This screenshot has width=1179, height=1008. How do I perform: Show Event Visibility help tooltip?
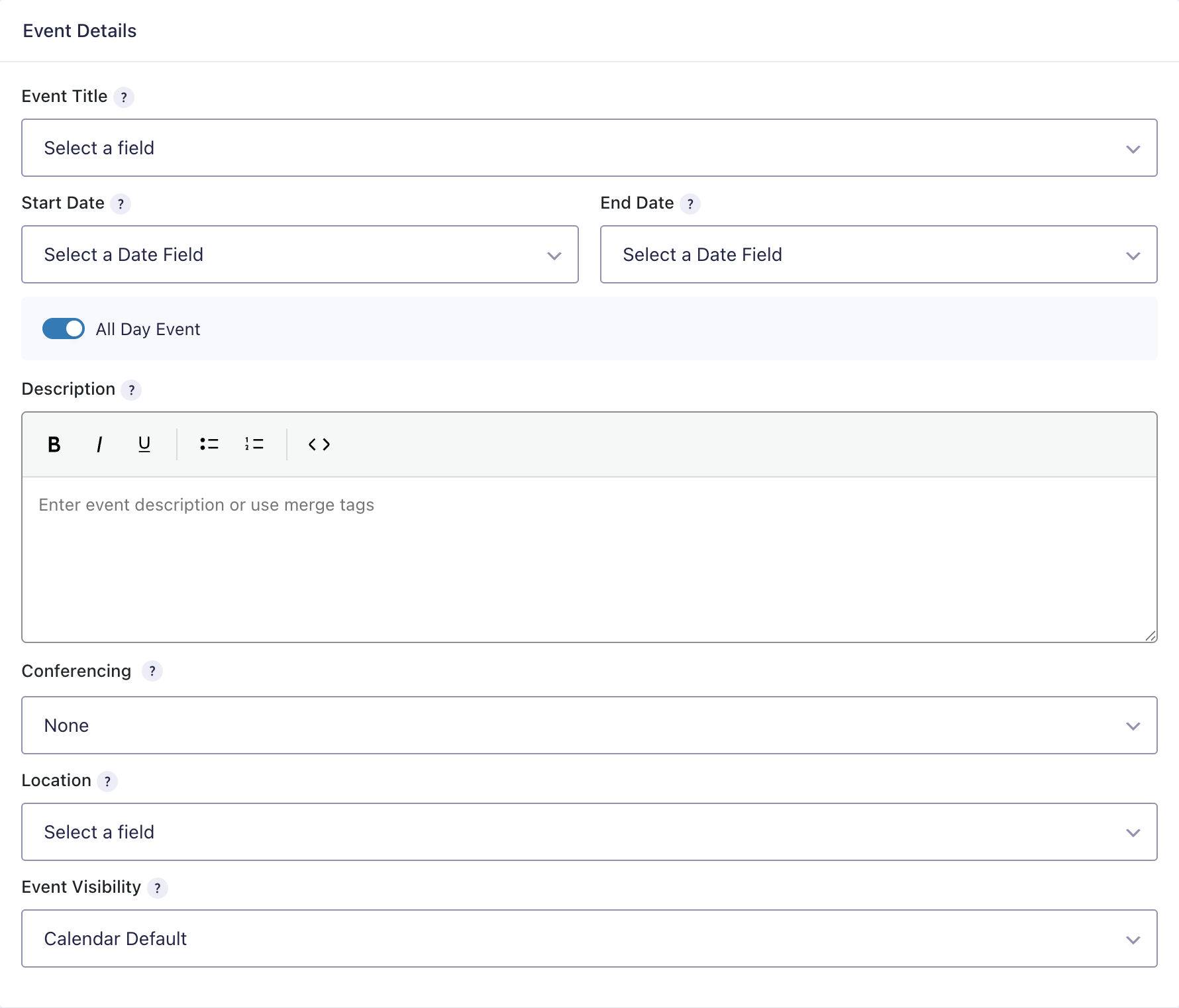click(x=158, y=888)
